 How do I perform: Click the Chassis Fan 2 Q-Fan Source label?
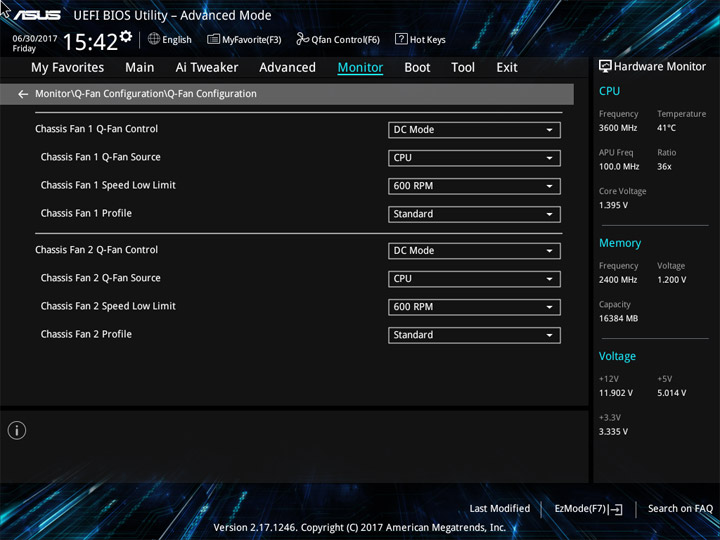pos(101,278)
